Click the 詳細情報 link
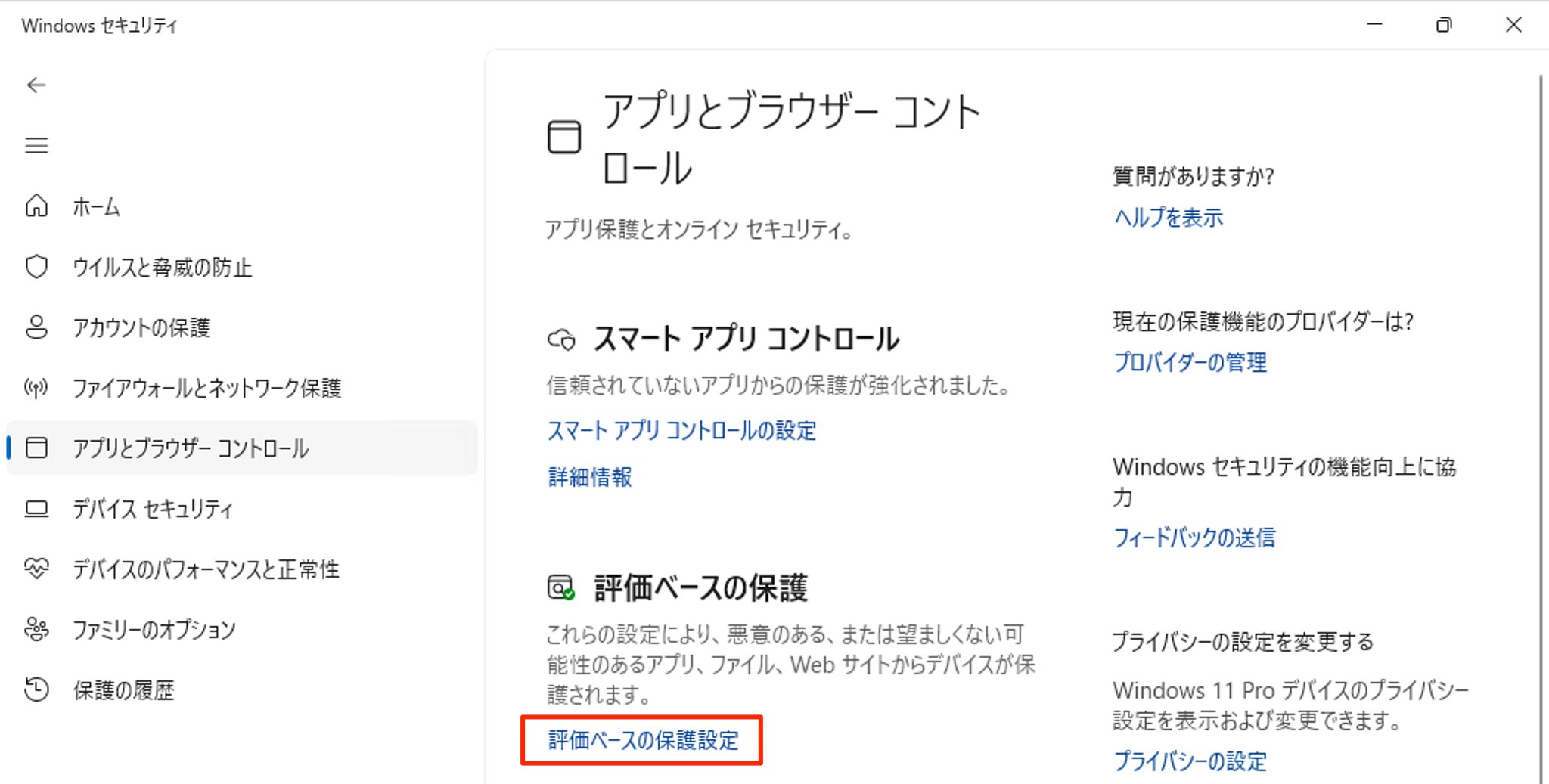The height and width of the screenshot is (784, 1549). (x=589, y=477)
